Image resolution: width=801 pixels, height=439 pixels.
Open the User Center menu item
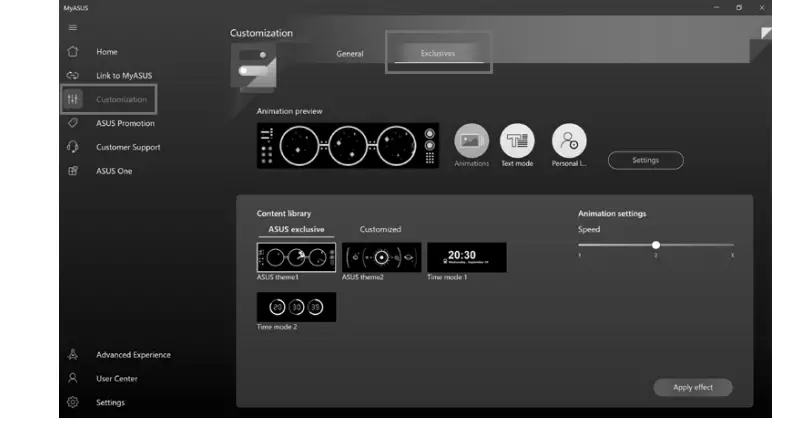point(116,379)
